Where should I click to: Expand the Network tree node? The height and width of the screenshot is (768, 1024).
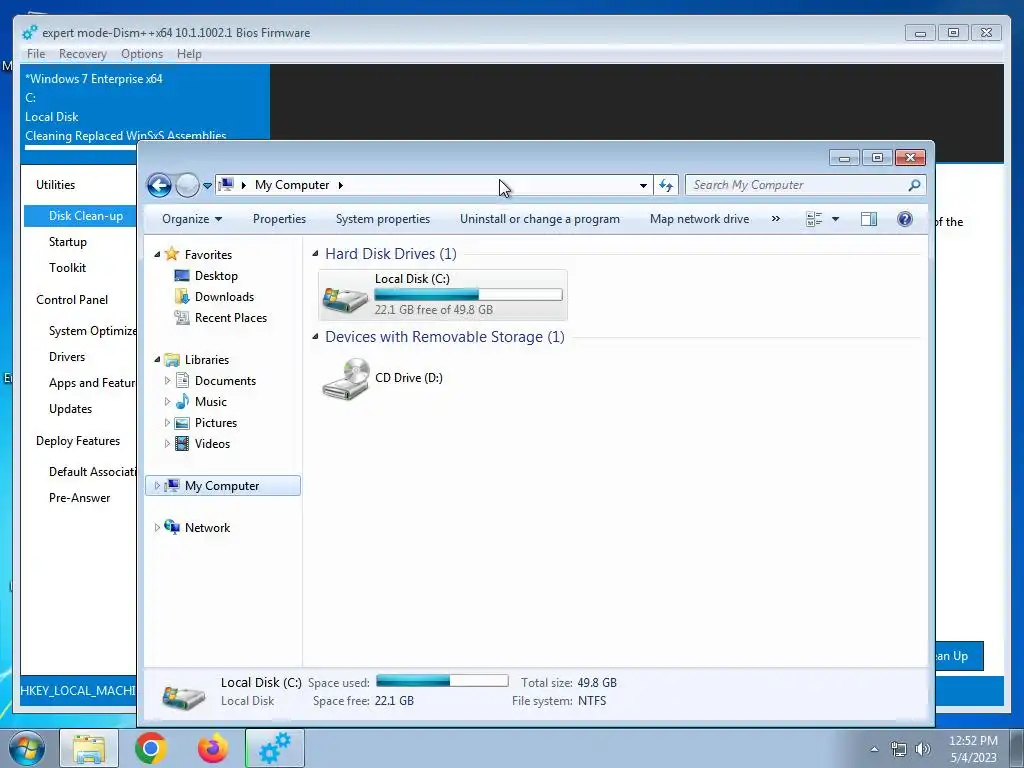157,527
